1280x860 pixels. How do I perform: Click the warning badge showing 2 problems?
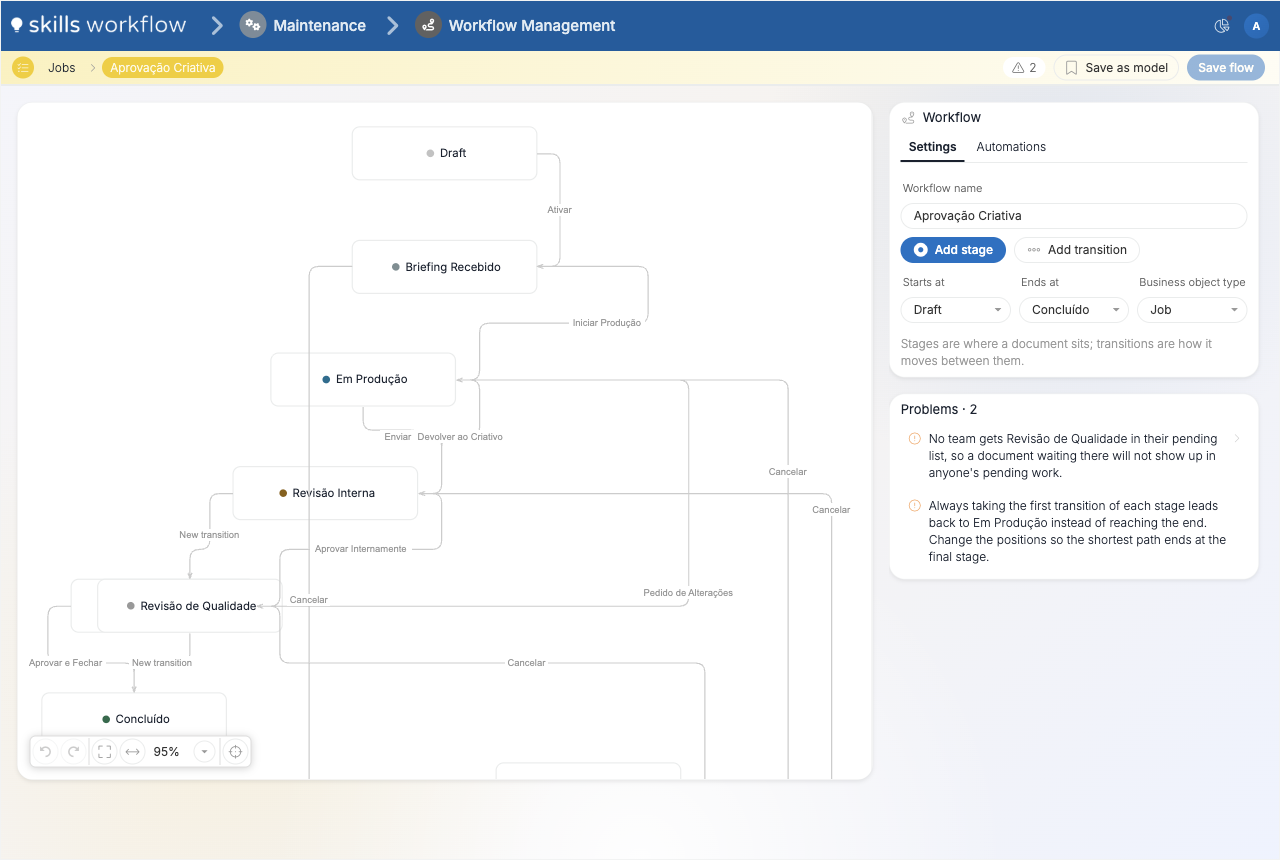tap(1024, 68)
